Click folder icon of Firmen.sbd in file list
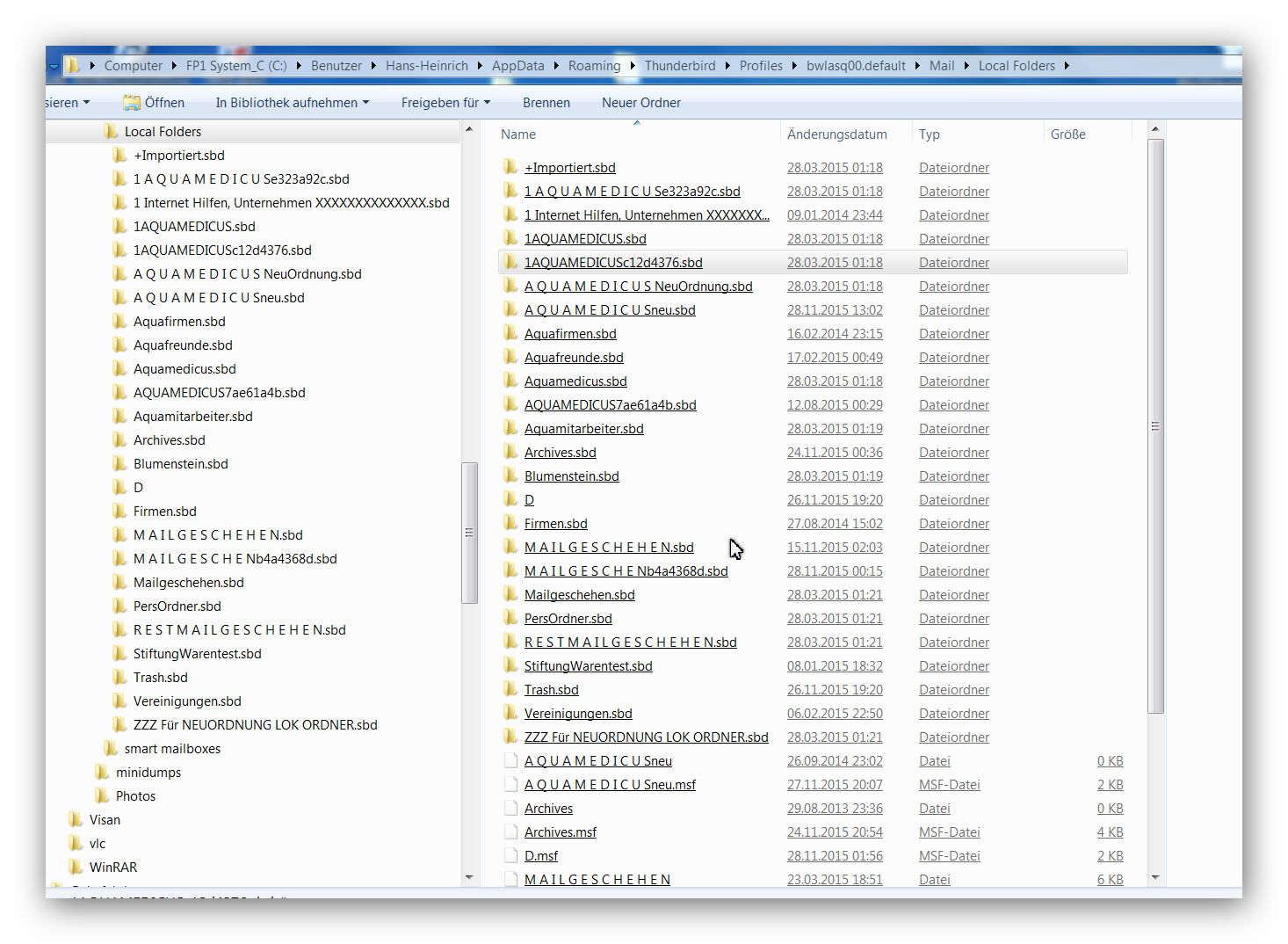 tap(510, 523)
